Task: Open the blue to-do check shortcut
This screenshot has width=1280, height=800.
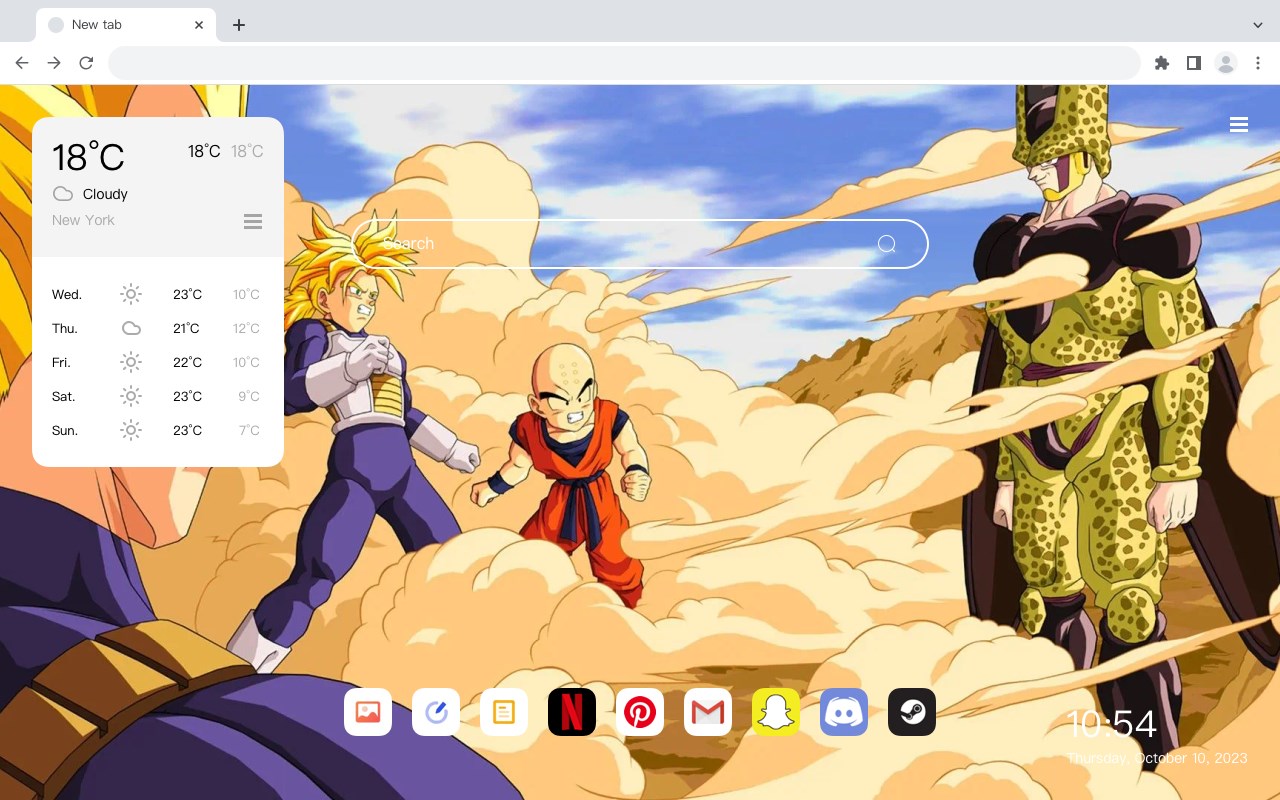Action: pyautogui.click(x=436, y=712)
